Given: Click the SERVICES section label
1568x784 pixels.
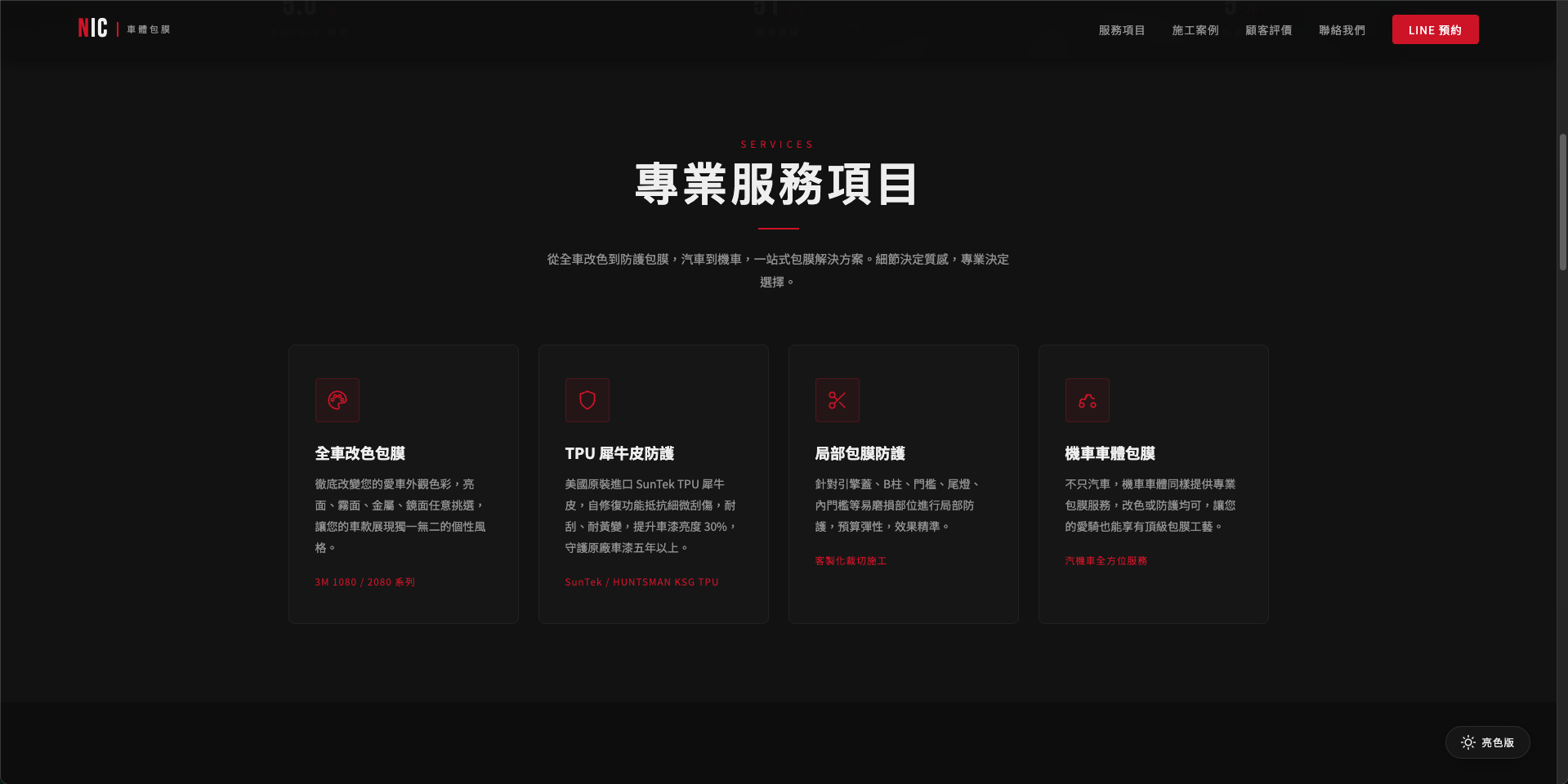Looking at the screenshot, I should click(778, 145).
